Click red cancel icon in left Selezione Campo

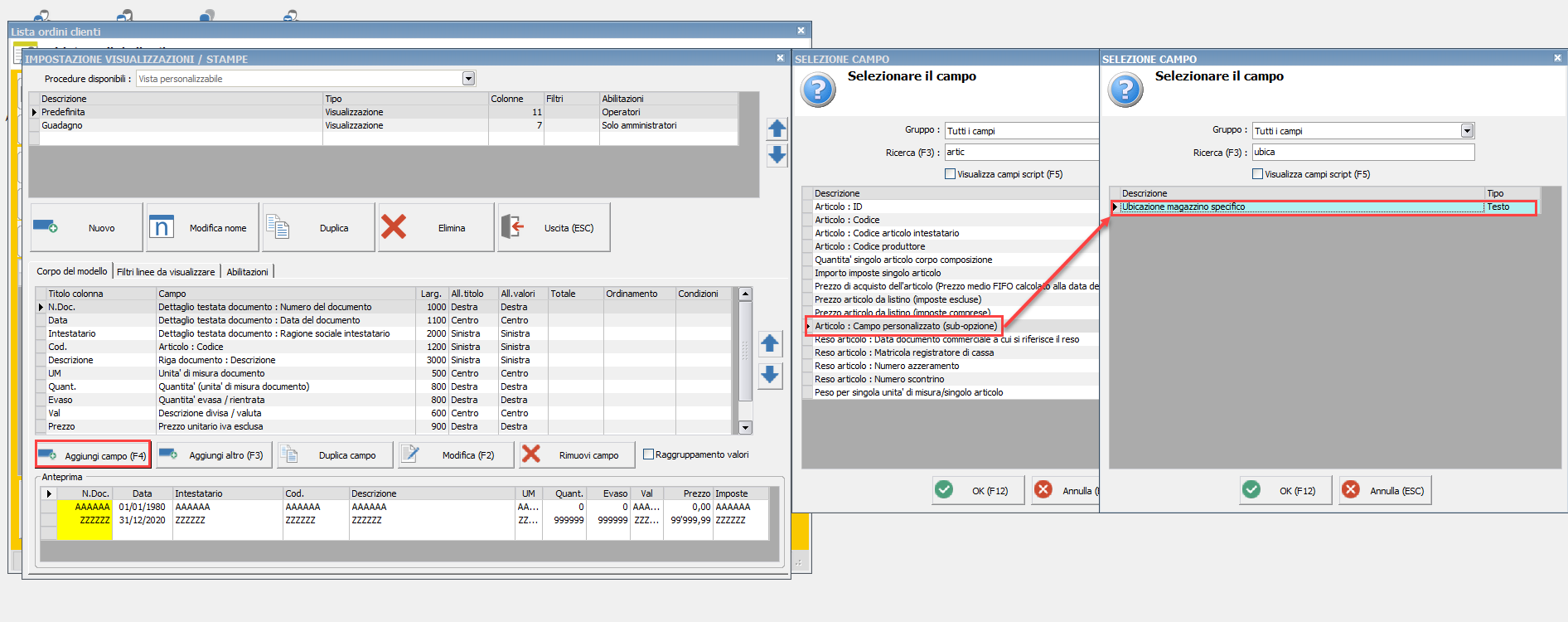[x=1043, y=490]
